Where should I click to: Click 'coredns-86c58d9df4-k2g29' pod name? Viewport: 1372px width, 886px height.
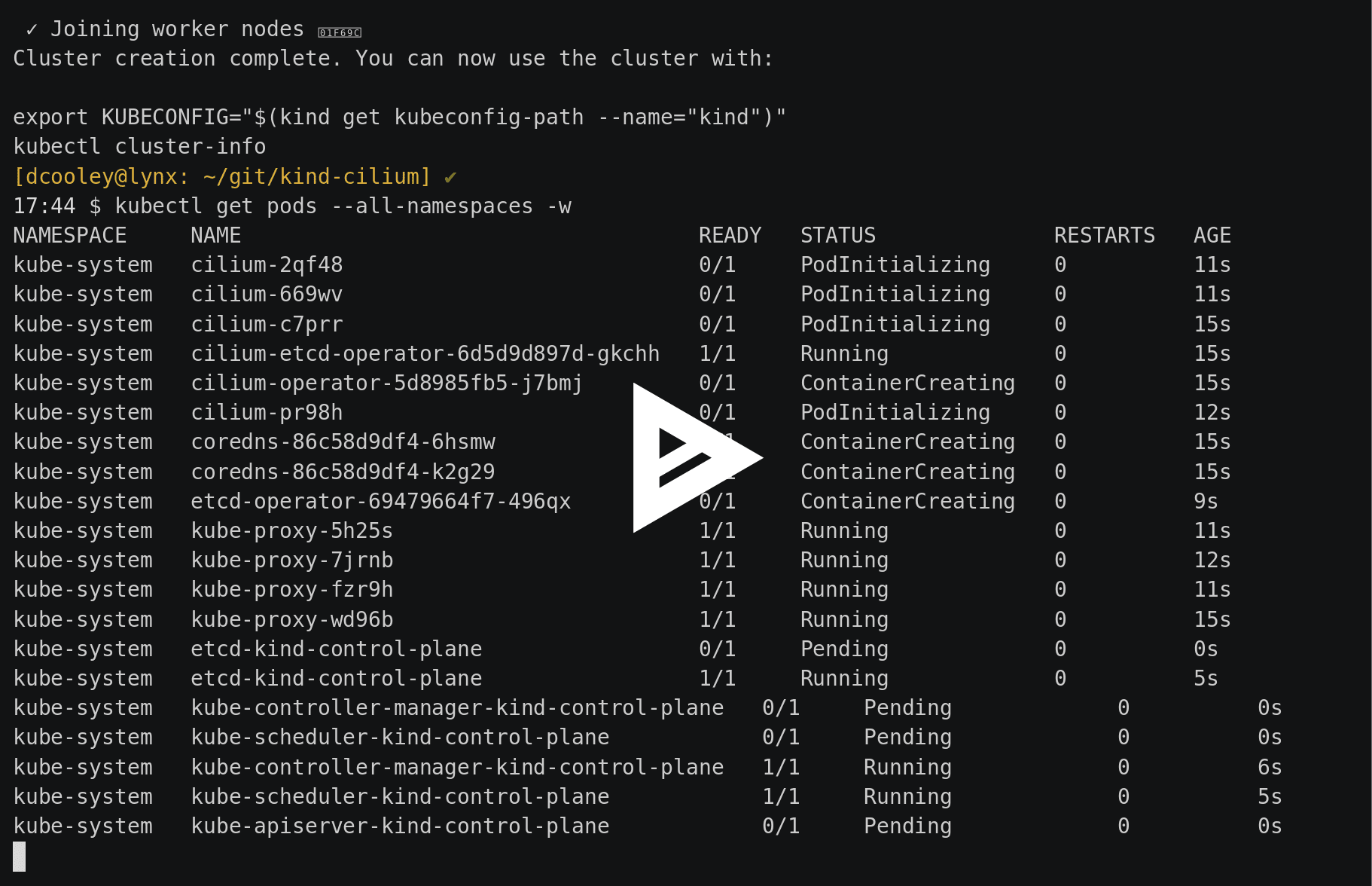[343, 472]
